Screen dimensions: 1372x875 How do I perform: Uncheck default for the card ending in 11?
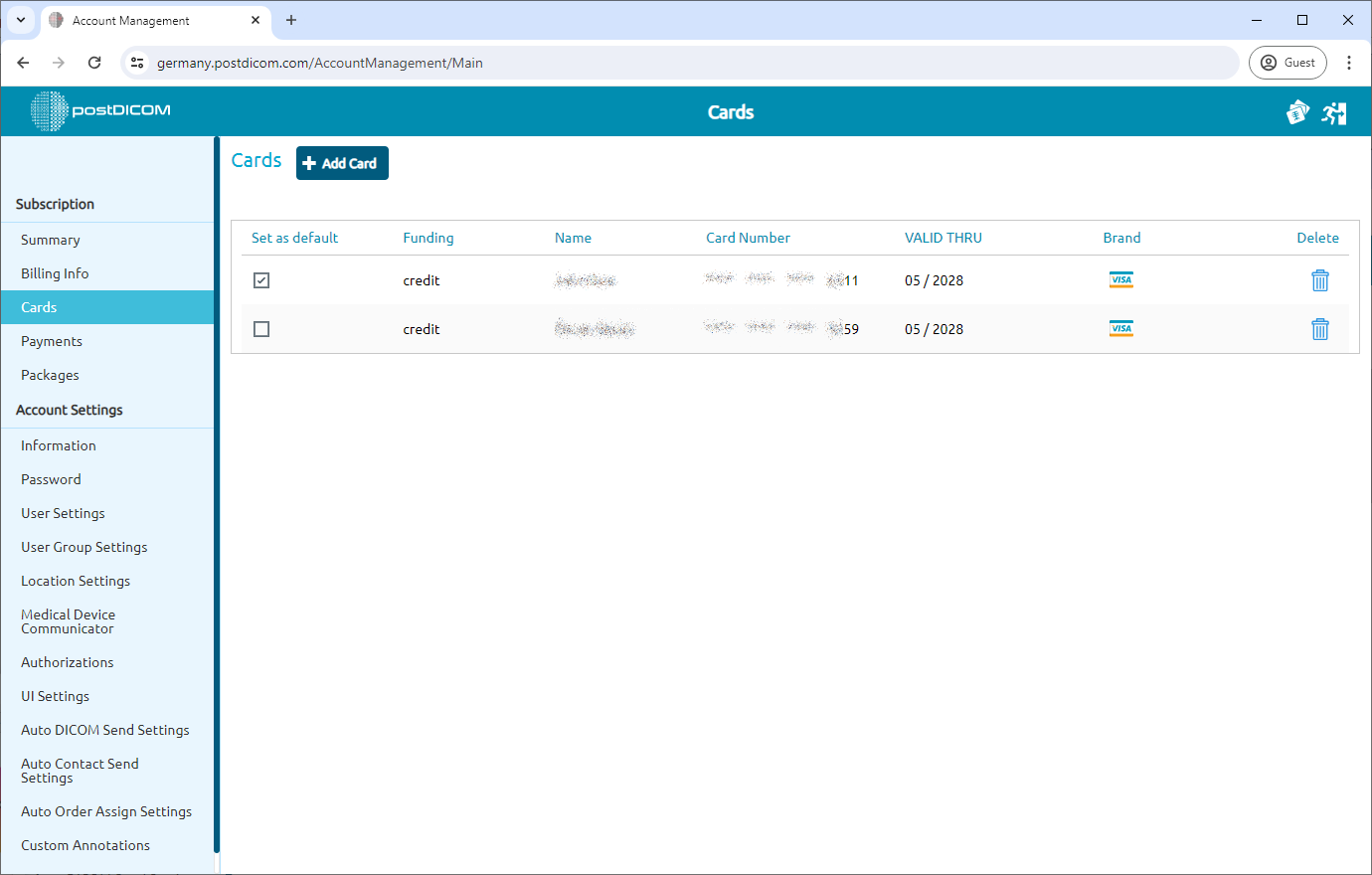point(261,280)
